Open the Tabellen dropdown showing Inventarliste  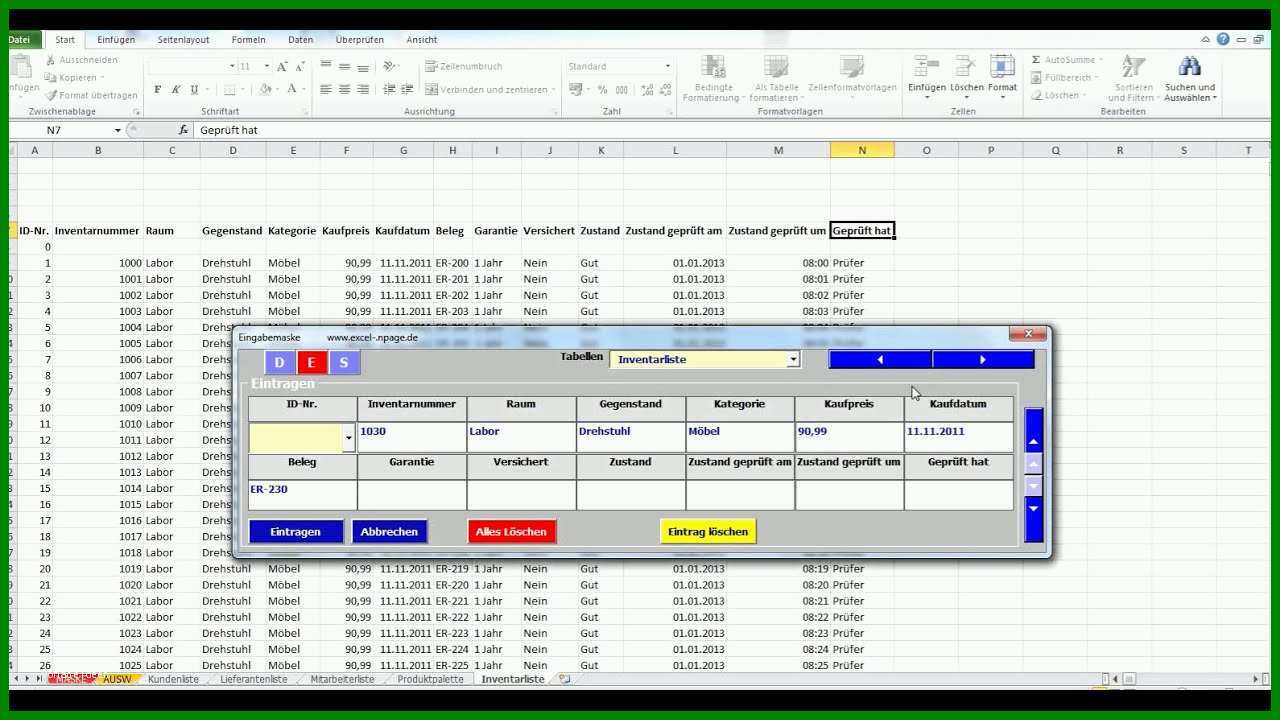(x=794, y=359)
